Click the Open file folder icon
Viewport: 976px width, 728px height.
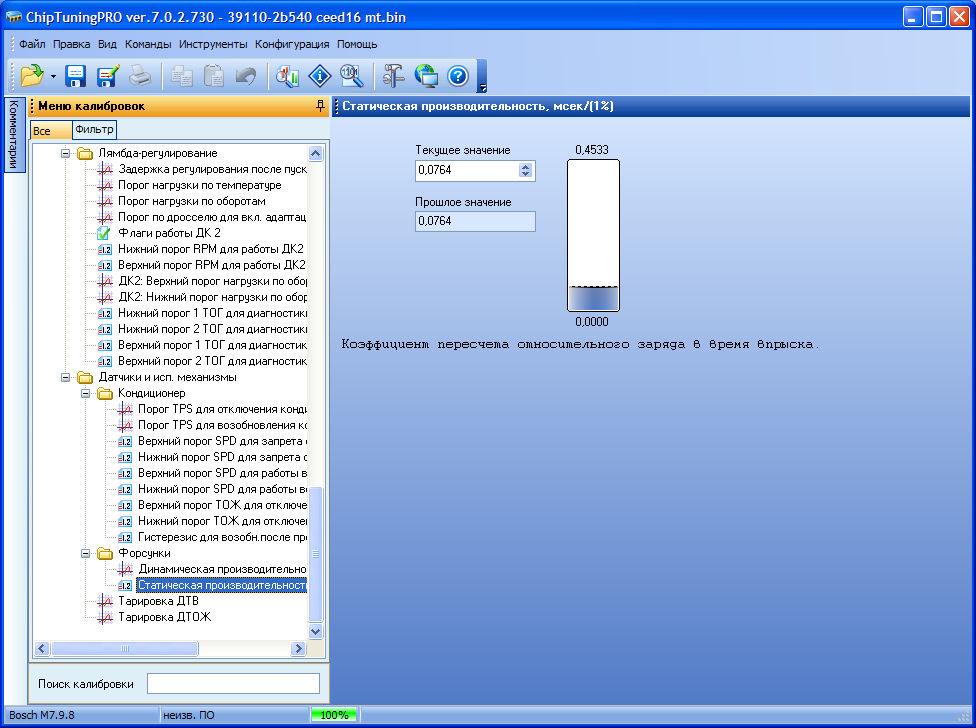pyautogui.click(x=32, y=76)
